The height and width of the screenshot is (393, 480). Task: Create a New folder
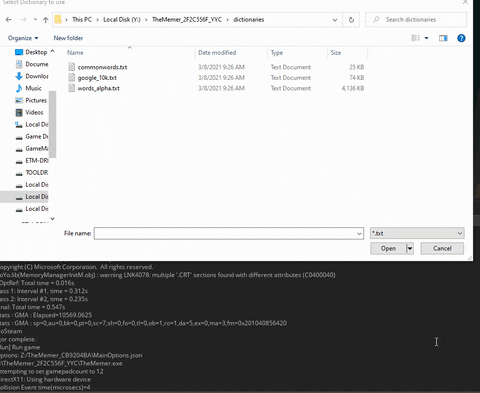(x=68, y=38)
